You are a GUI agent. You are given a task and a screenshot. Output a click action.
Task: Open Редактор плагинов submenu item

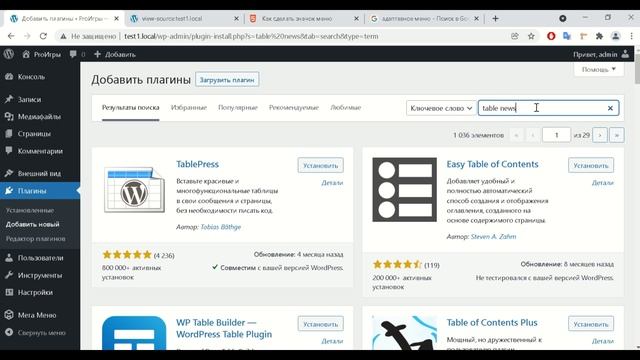pyautogui.click(x=36, y=239)
